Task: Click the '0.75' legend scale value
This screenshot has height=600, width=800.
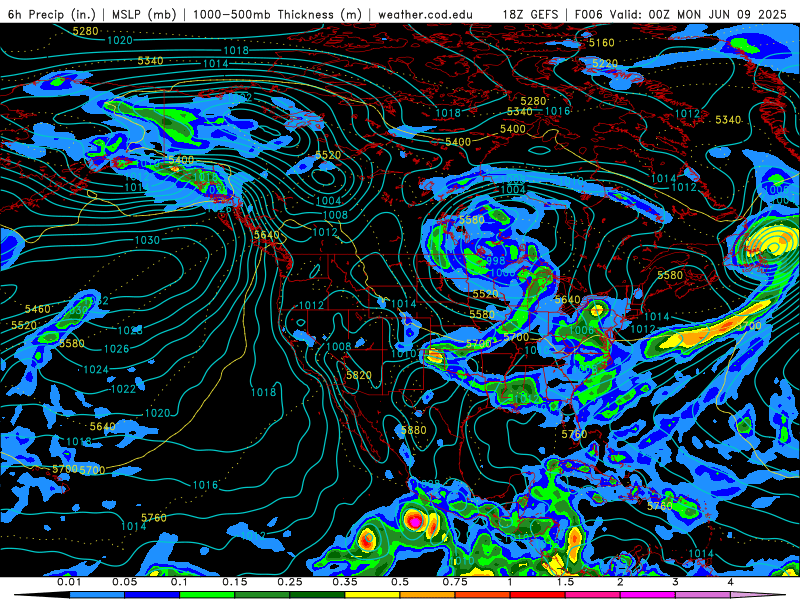Action: [455, 582]
